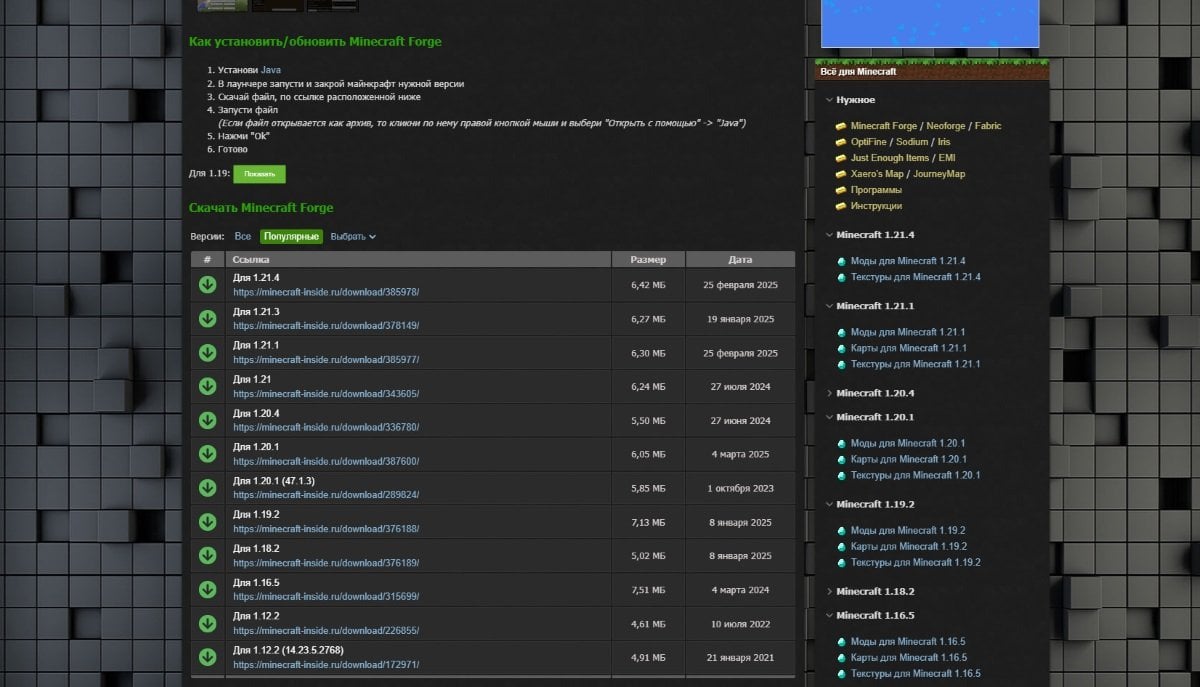Open the Java link in instructions
Viewport: 1200px width, 687px height.
[x=271, y=71]
